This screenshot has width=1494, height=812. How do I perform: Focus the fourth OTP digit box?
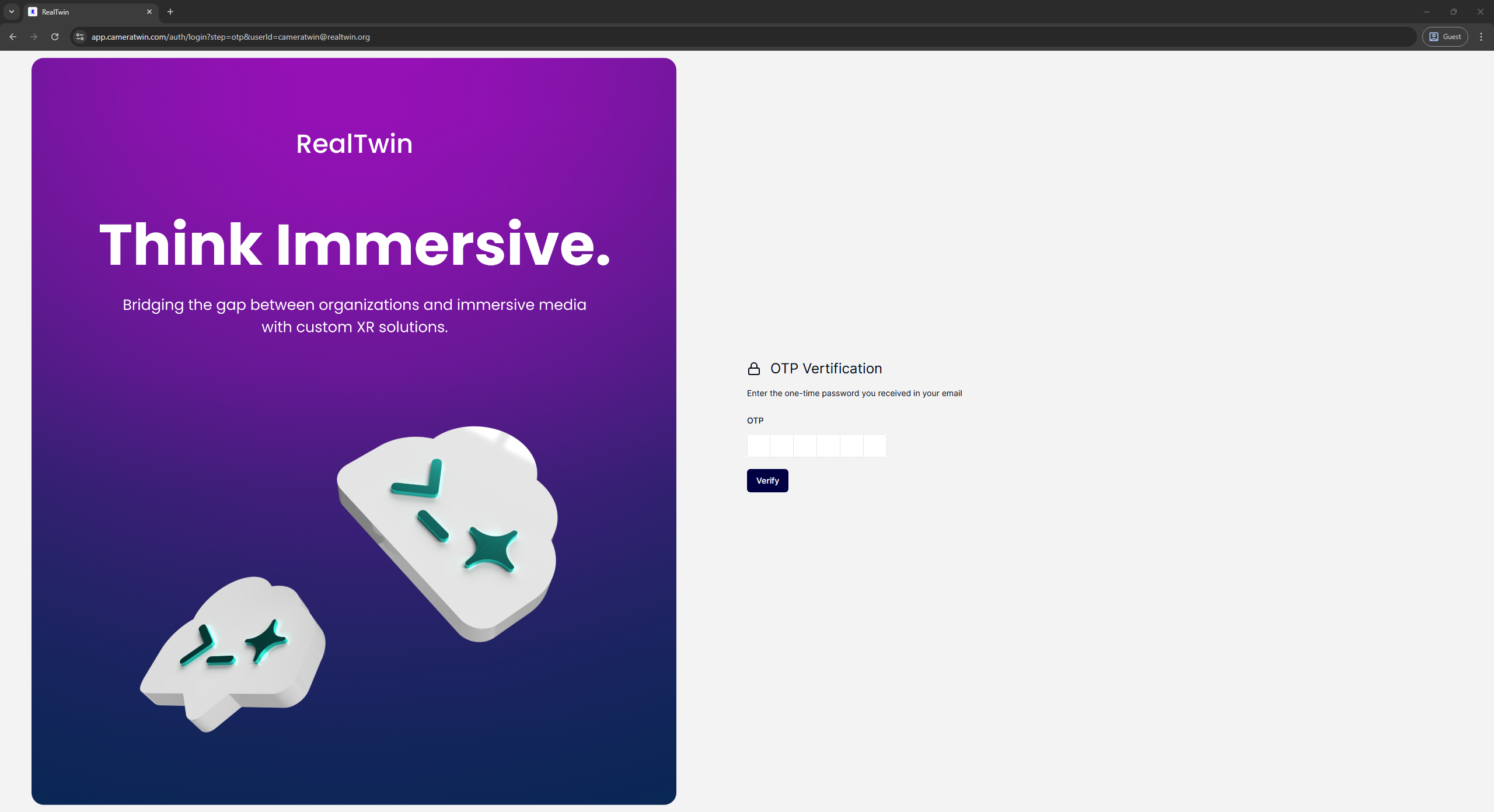point(829,446)
